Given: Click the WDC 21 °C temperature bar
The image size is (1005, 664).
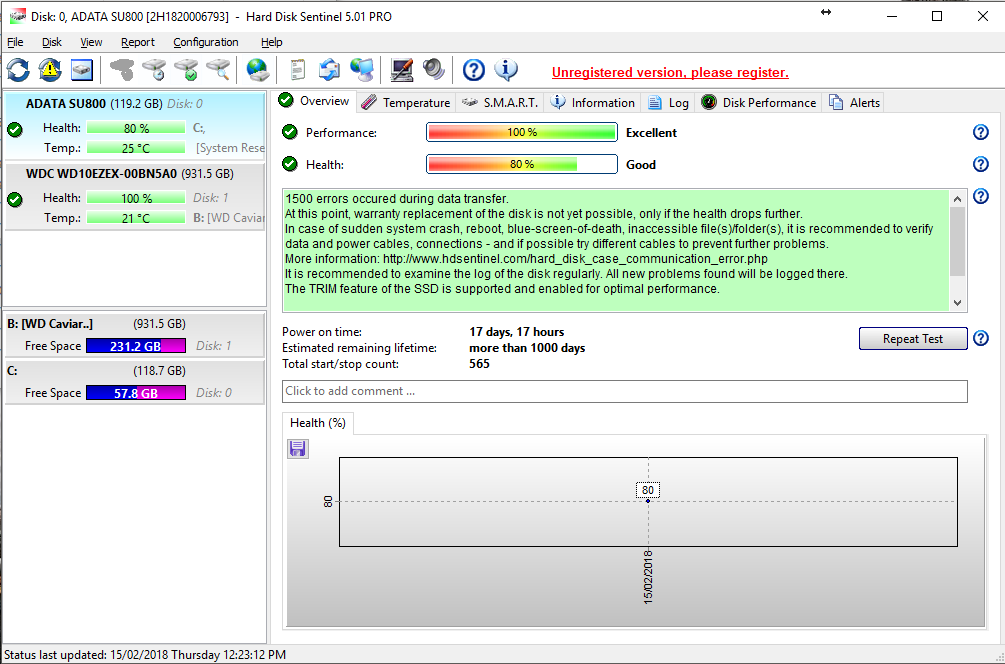Looking at the screenshot, I should tap(136, 218).
